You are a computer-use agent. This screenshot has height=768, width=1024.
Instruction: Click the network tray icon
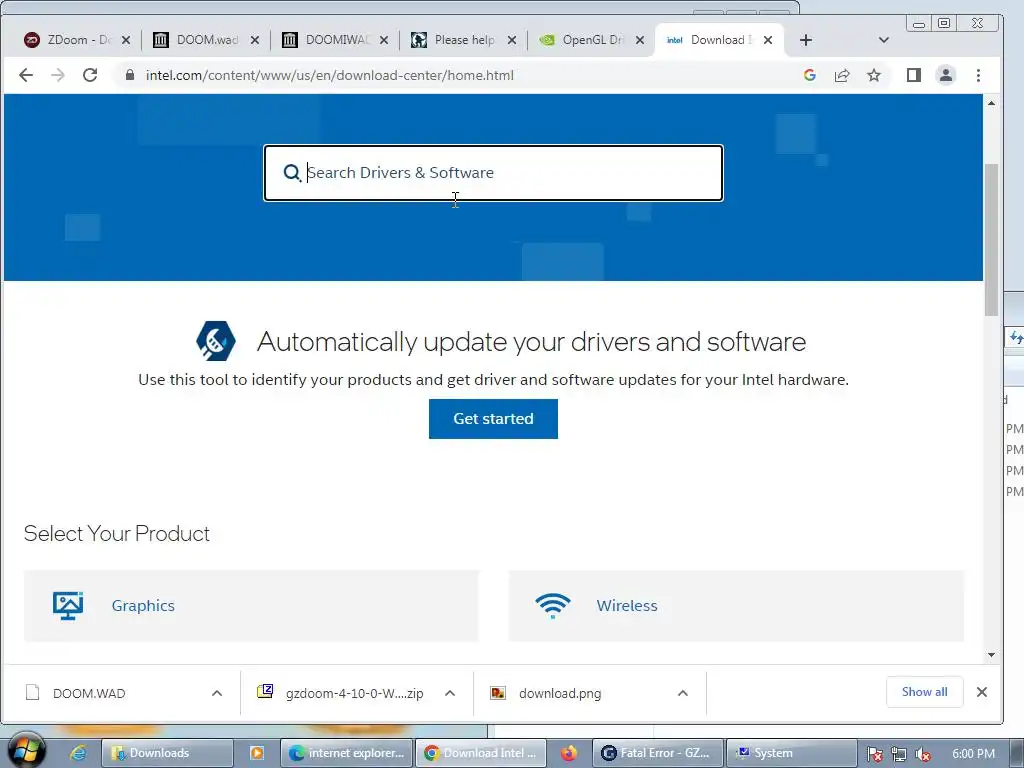pos(899,754)
